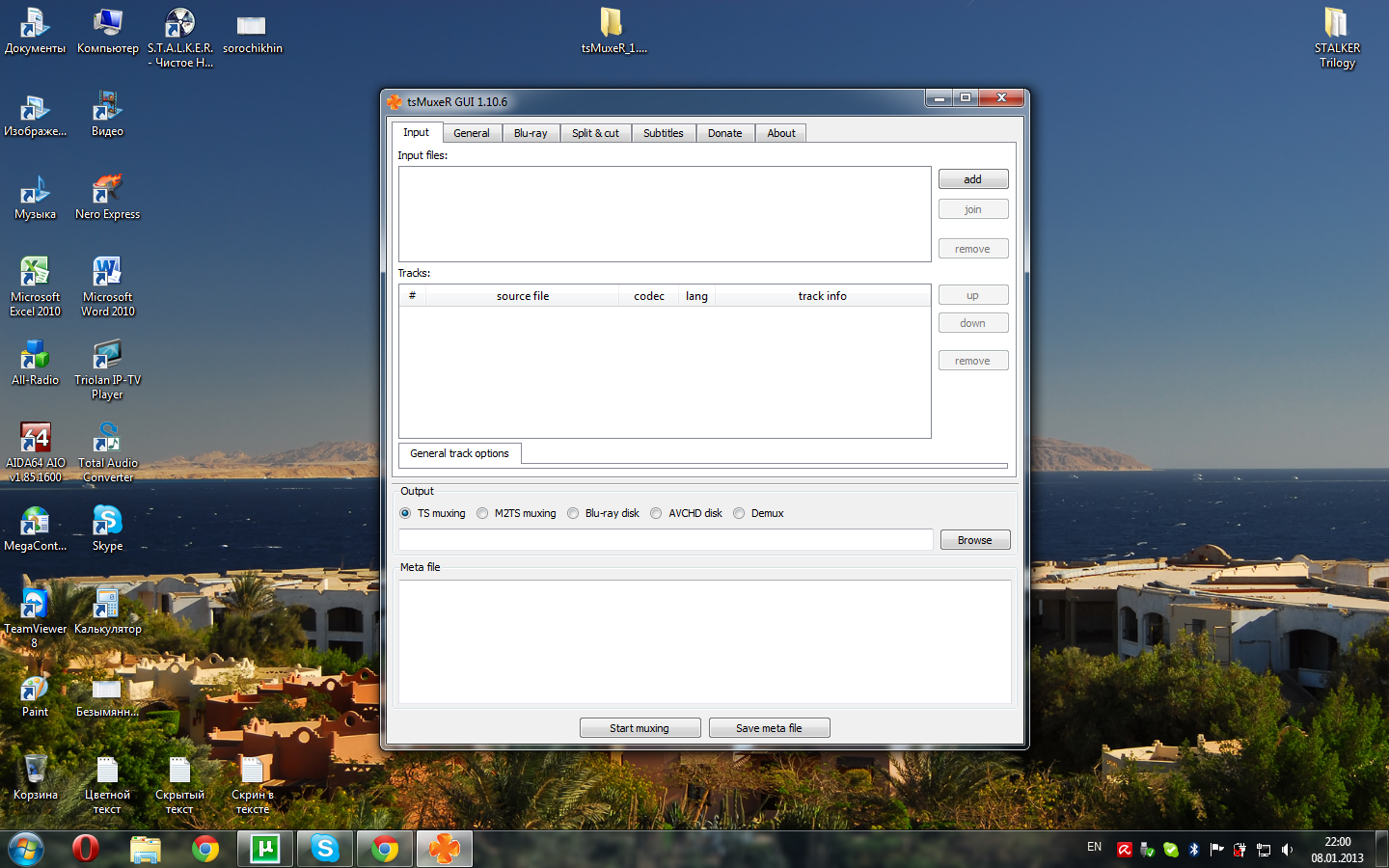Select the Документы desktop icon
Viewport: 1389px width, 868px height.
[x=36, y=31]
